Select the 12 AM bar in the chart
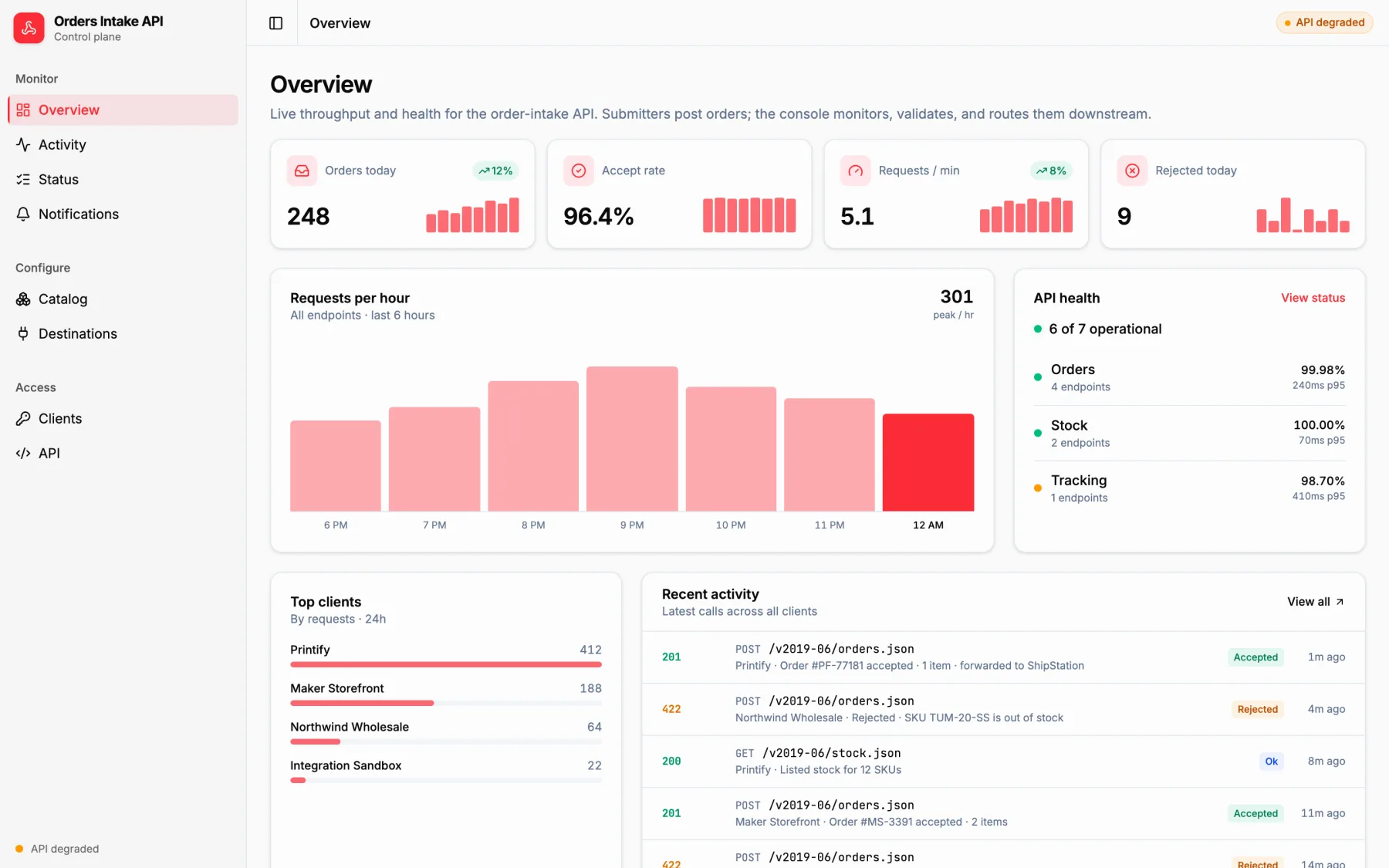Image resolution: width=1389 pixels, height=868 pixels. tap(928, 462)
